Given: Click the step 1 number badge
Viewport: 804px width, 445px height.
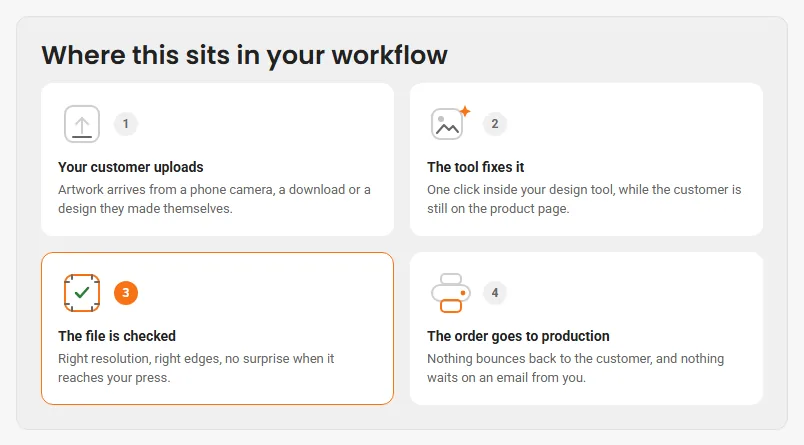Looking at the screenshot, I should tap(126, 124).
